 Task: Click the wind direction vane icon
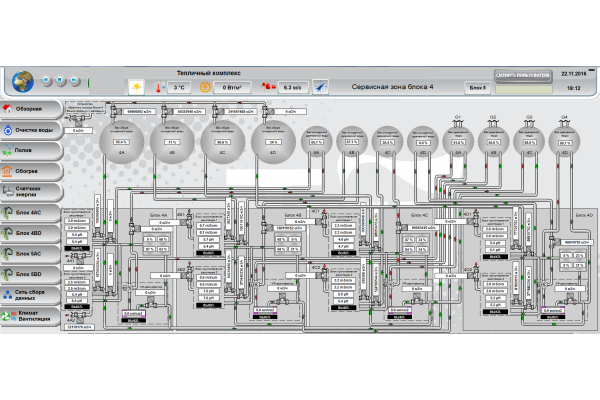(321, 87)
